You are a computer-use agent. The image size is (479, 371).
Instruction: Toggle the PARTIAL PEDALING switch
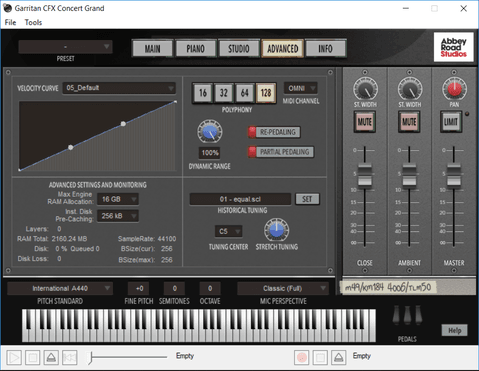[x=281, y=152]
